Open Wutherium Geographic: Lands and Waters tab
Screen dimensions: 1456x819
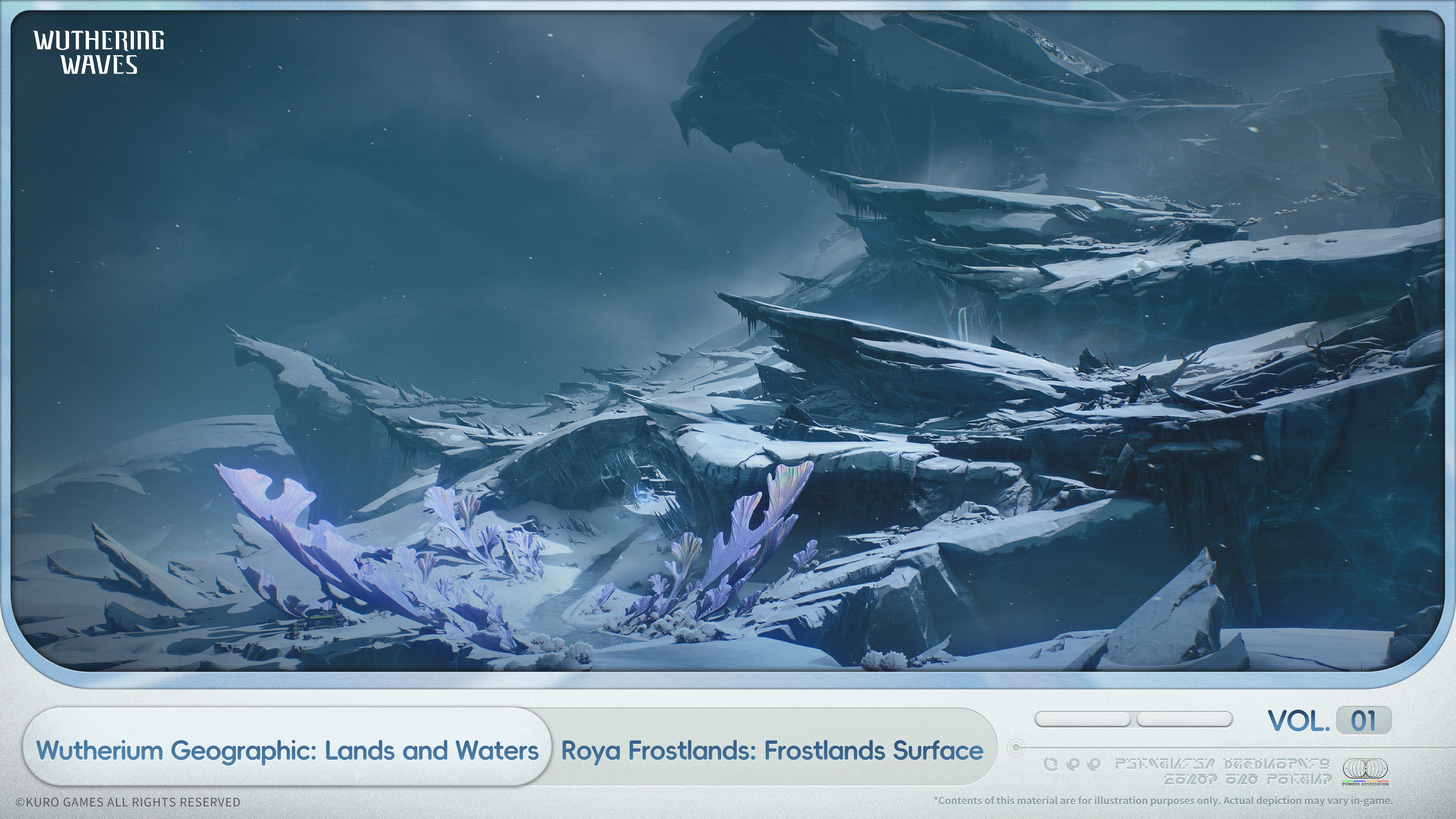[x=287, y=751]
